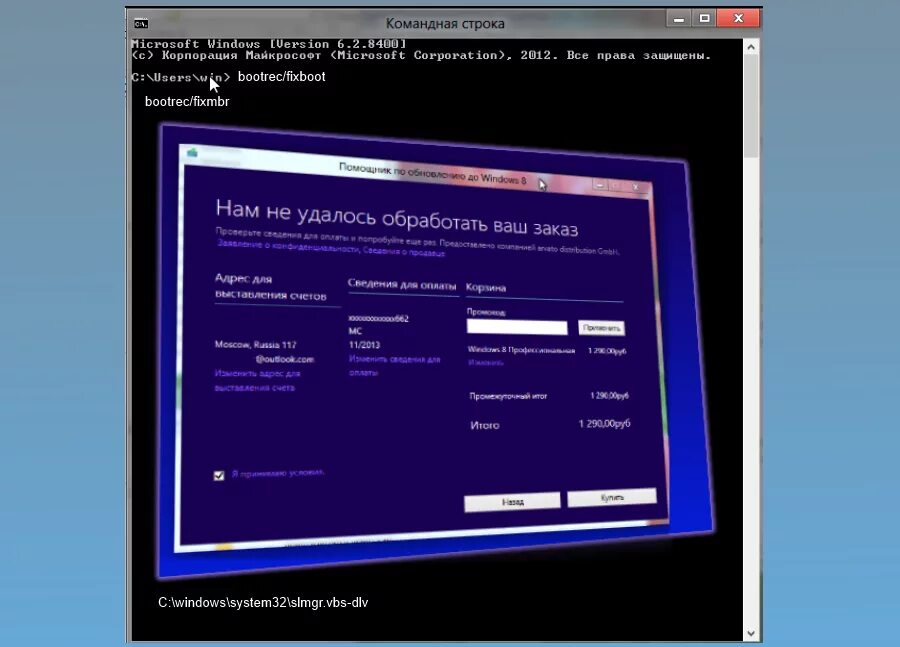Open Изменить сведения для оплаты link

[x=394, y=365]
